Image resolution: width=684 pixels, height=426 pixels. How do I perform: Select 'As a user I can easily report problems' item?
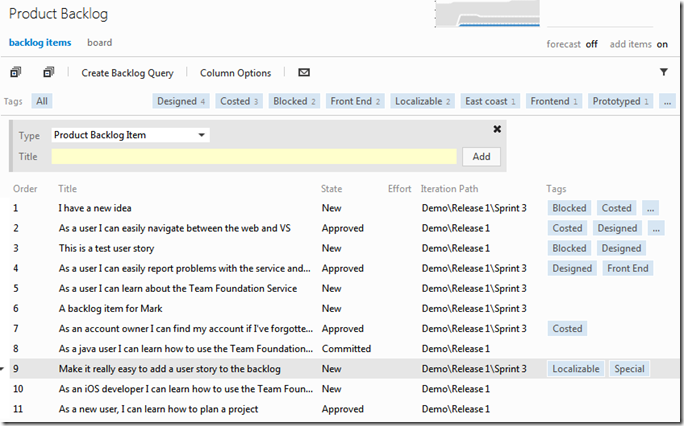pos(185,268)
